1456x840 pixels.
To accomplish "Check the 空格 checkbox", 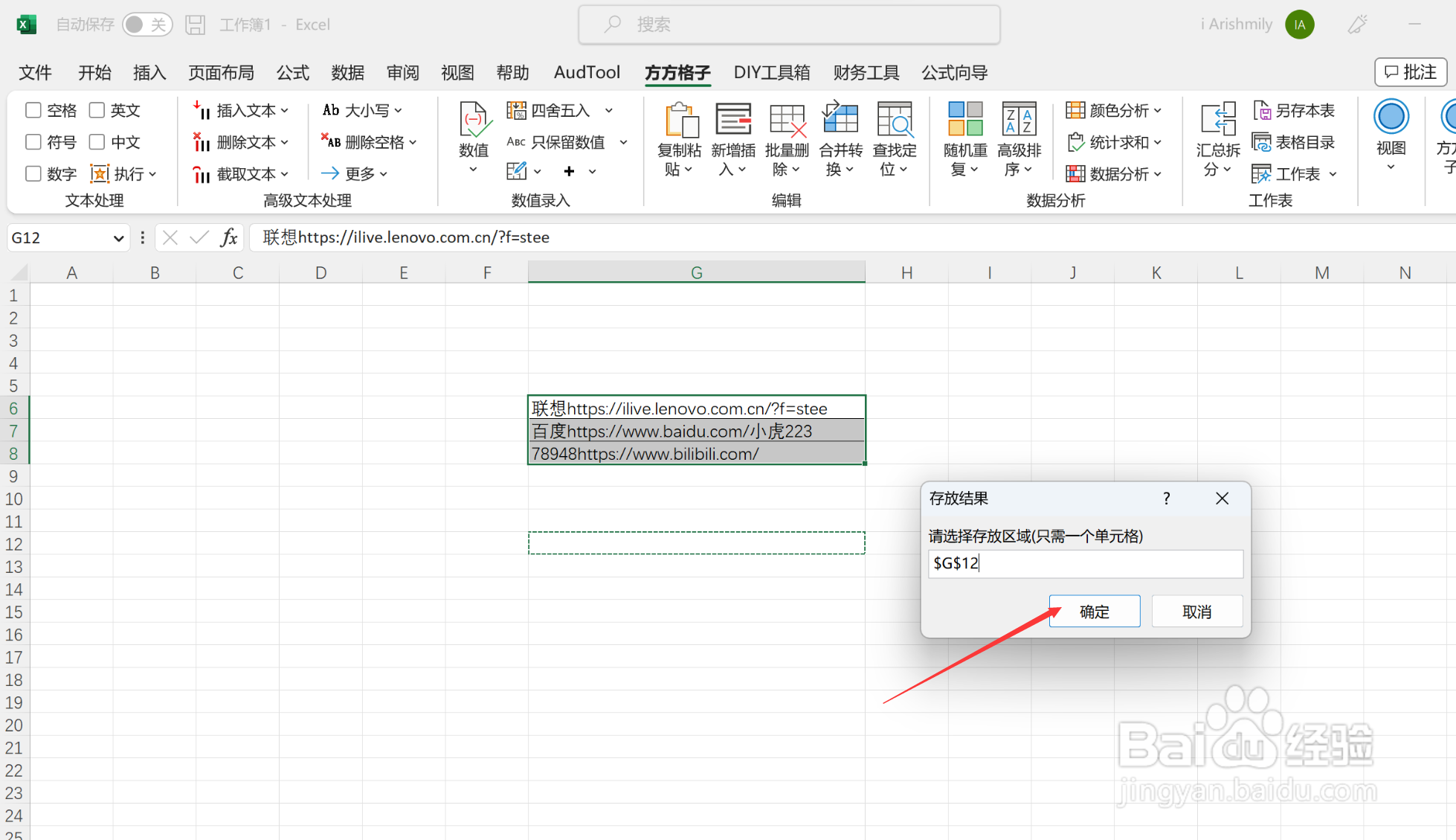I will (33, 110).
